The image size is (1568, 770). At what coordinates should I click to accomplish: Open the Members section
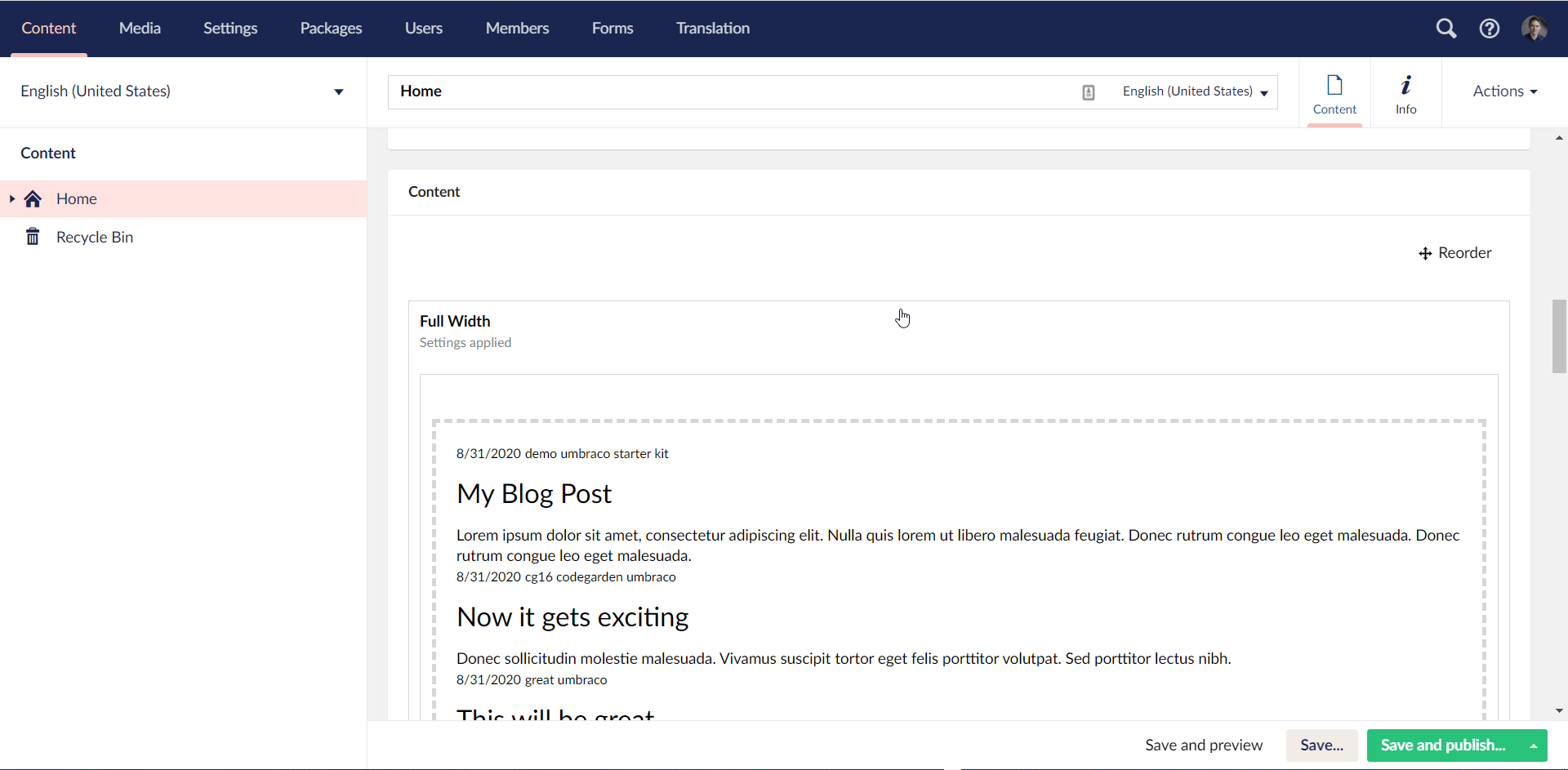point(517,29)
